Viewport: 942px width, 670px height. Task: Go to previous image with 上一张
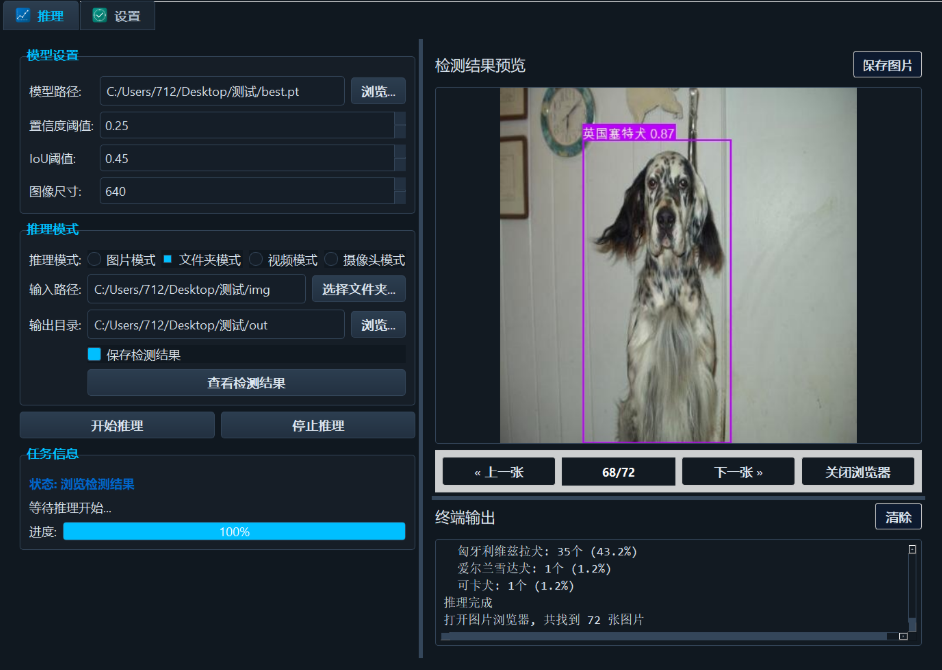[498, 470]
